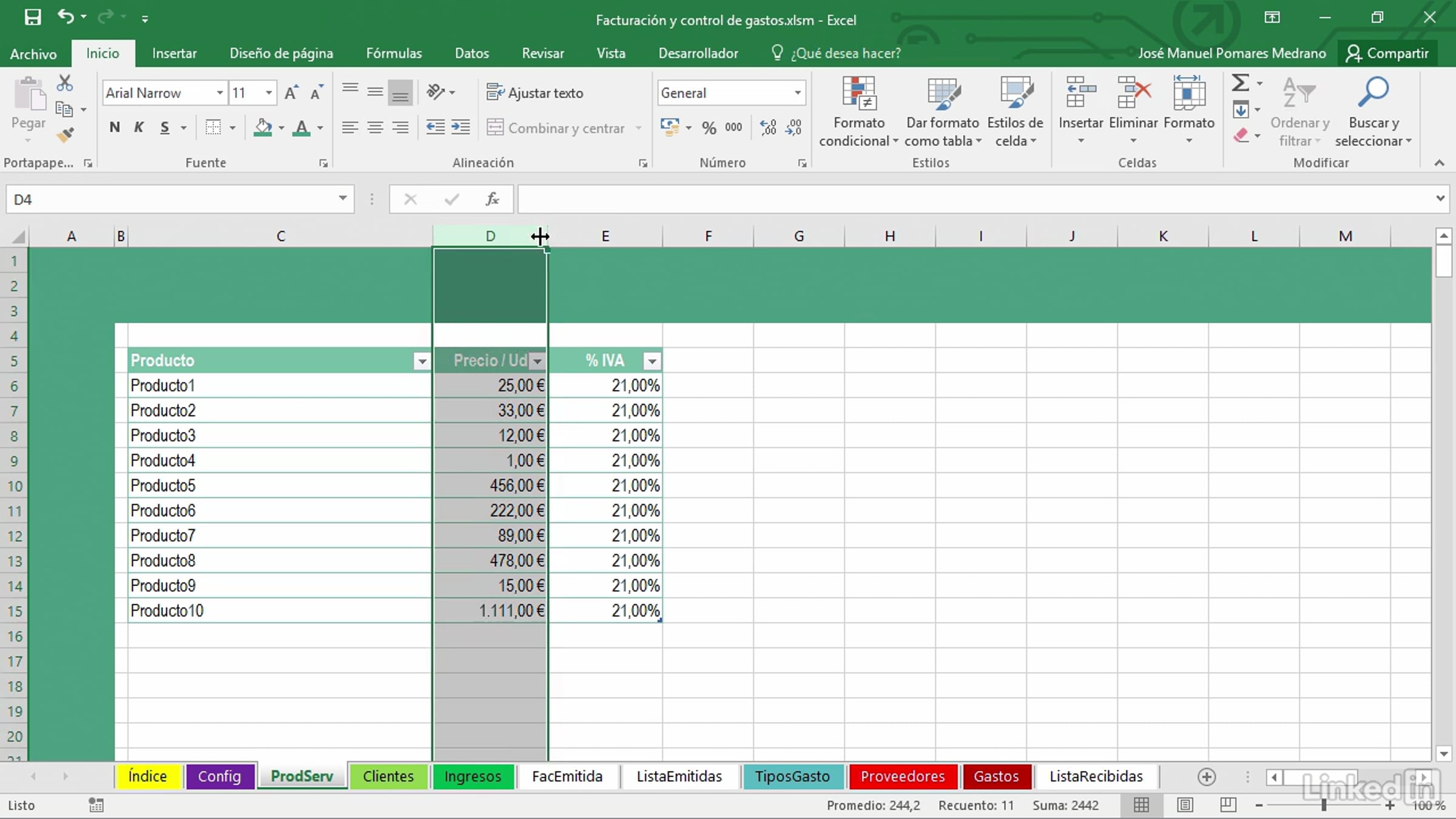Open the Archivo menu

point(33,53)
